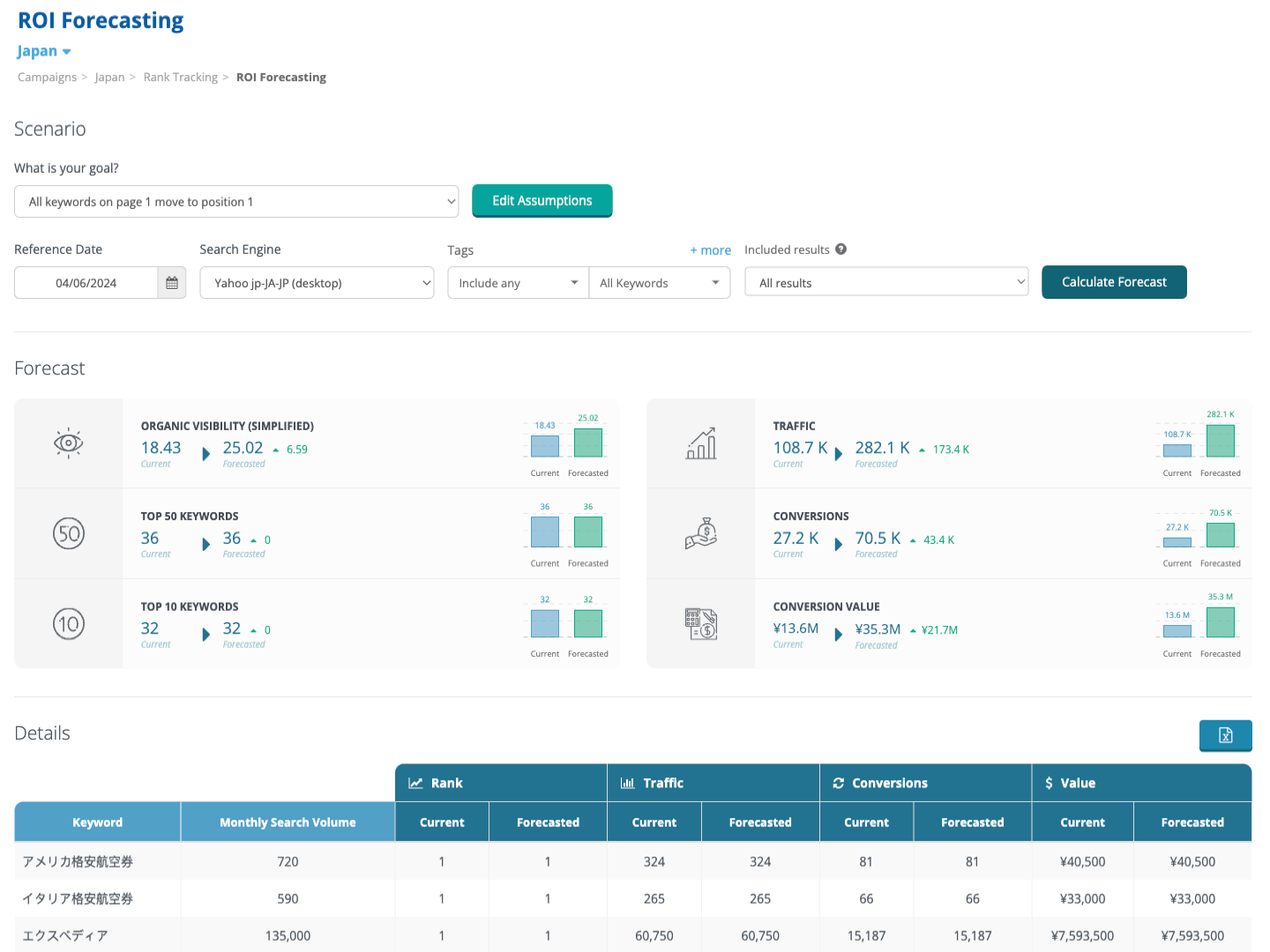Click the 25.02 forecasted visibility value

point(243,448)
